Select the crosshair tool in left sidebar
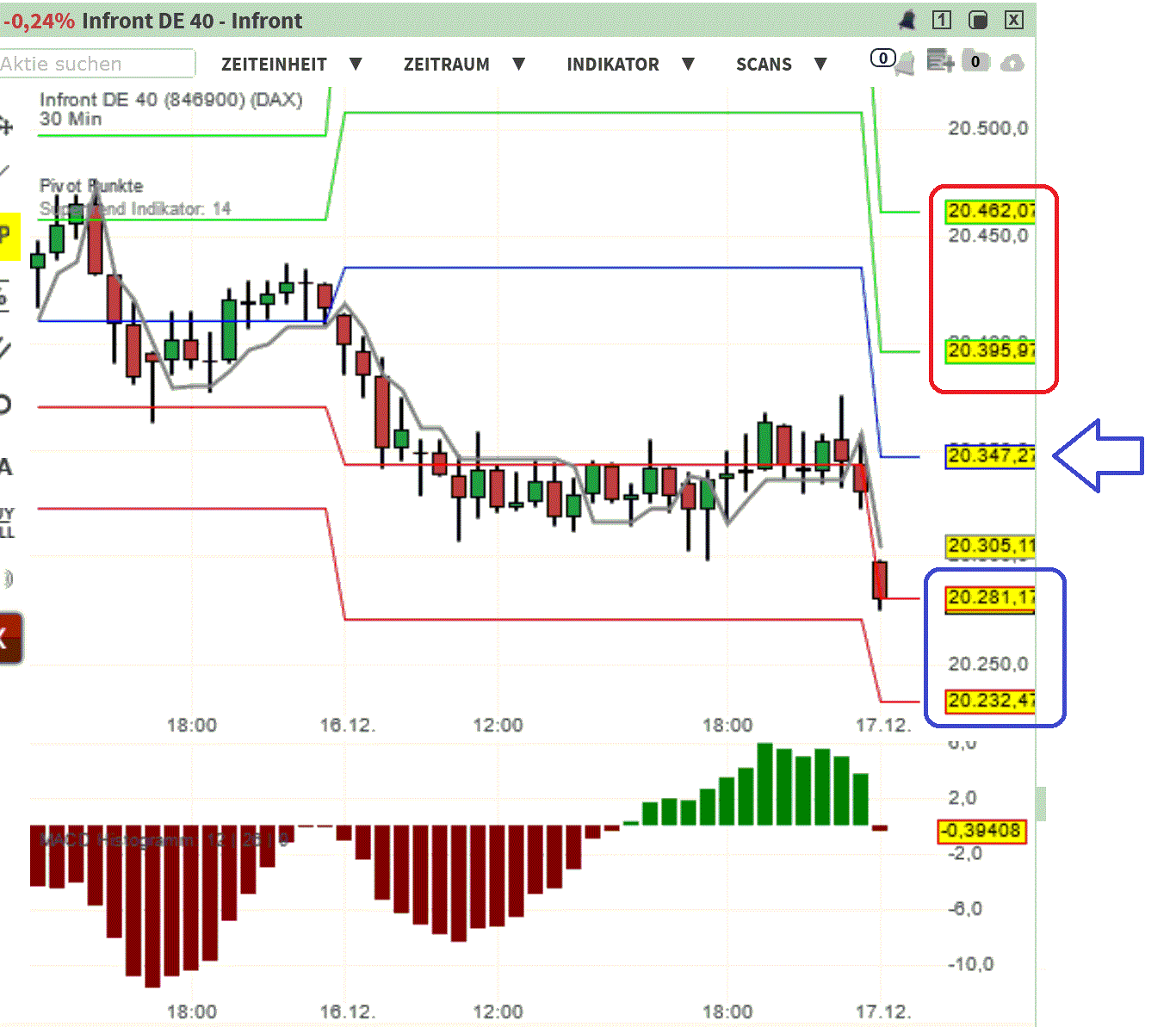Image resolution: width=1176 pixels, height=1027 pixels. click(5, 127)
